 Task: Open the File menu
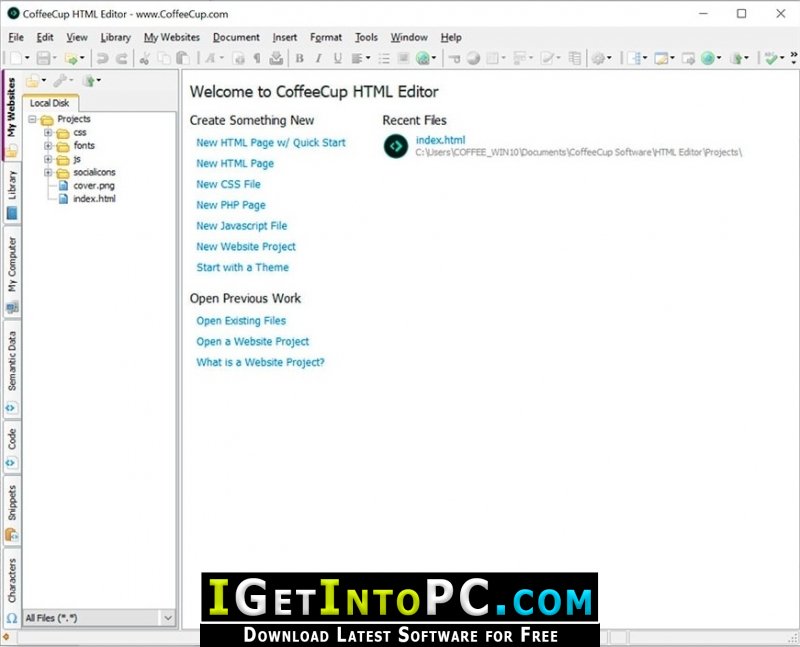point(16,37)
